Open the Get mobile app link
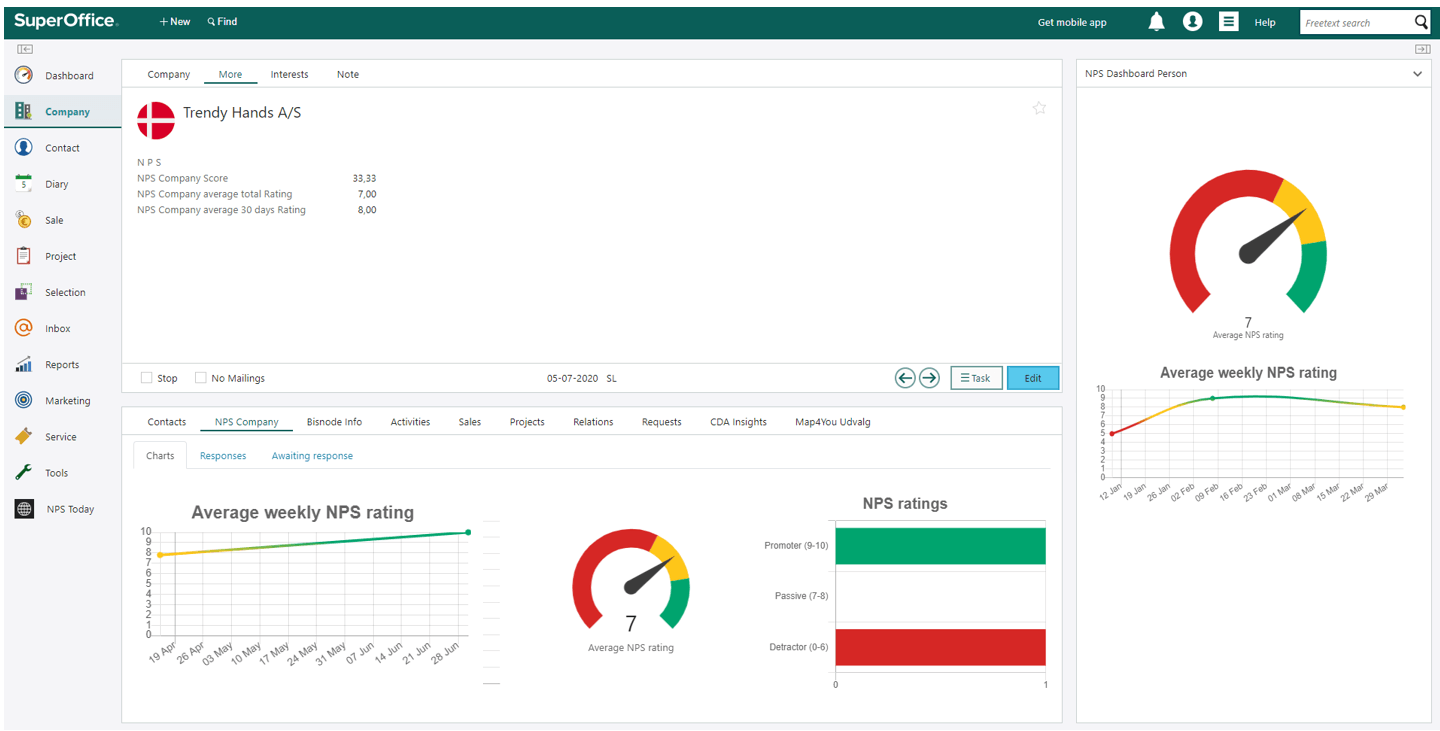This screenshot has height=731, width=1440. click(x=1072, y=23)
